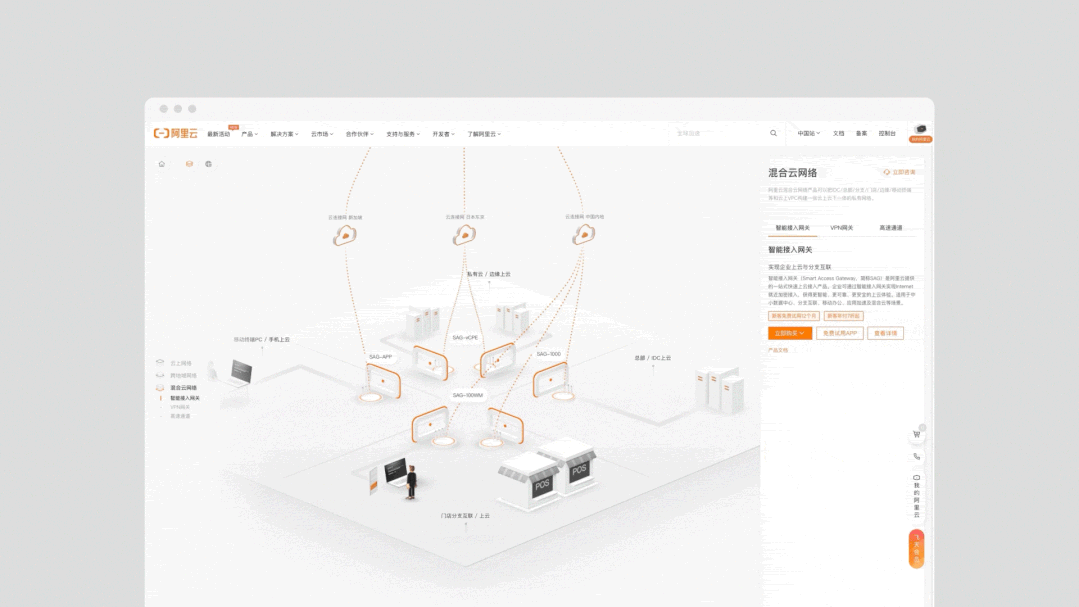Expand the 立即购买 buy button dropdown
Screen dimensions: 1079x607
790,333
